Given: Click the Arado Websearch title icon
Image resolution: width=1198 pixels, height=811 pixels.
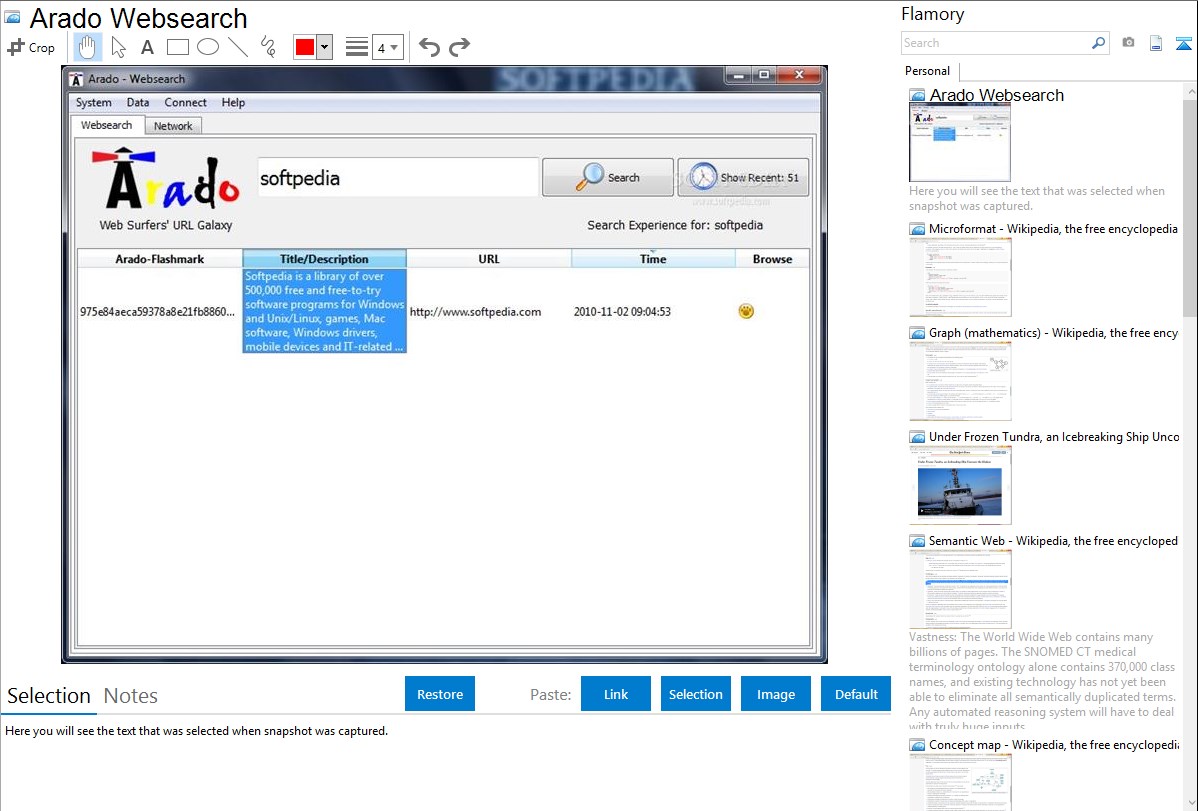Looking at the screenshot, I should click(x=12, y=17).
